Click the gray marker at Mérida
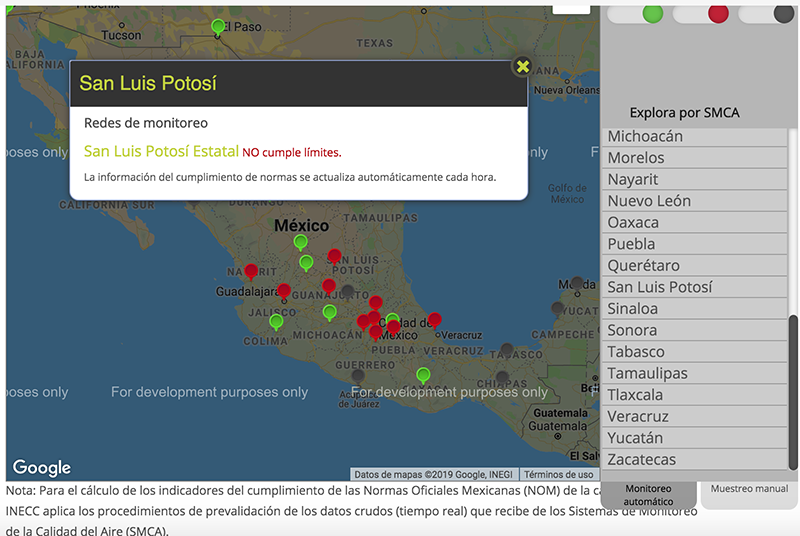 pyautogui.click(x=577, y=284)
